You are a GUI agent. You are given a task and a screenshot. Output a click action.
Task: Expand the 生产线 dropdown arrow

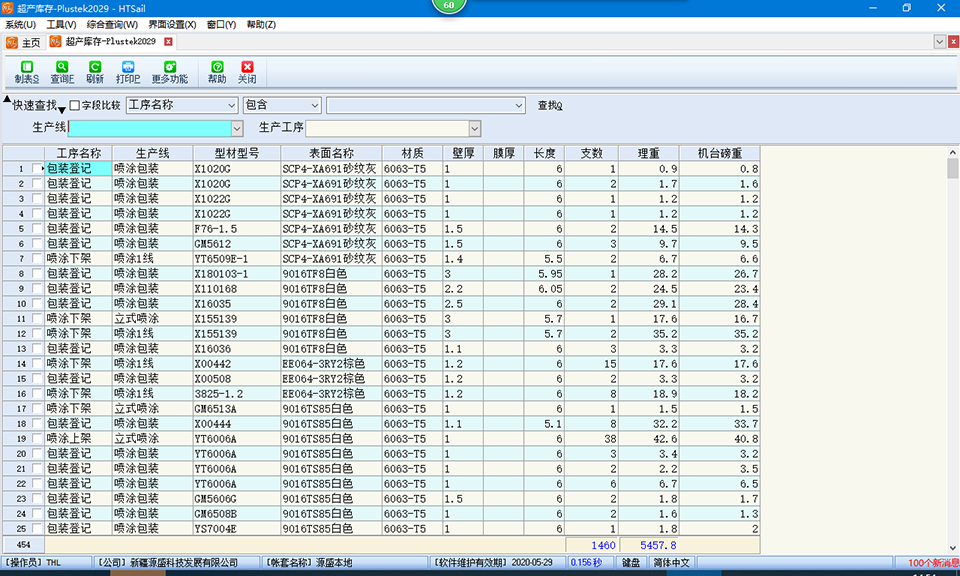237,128
